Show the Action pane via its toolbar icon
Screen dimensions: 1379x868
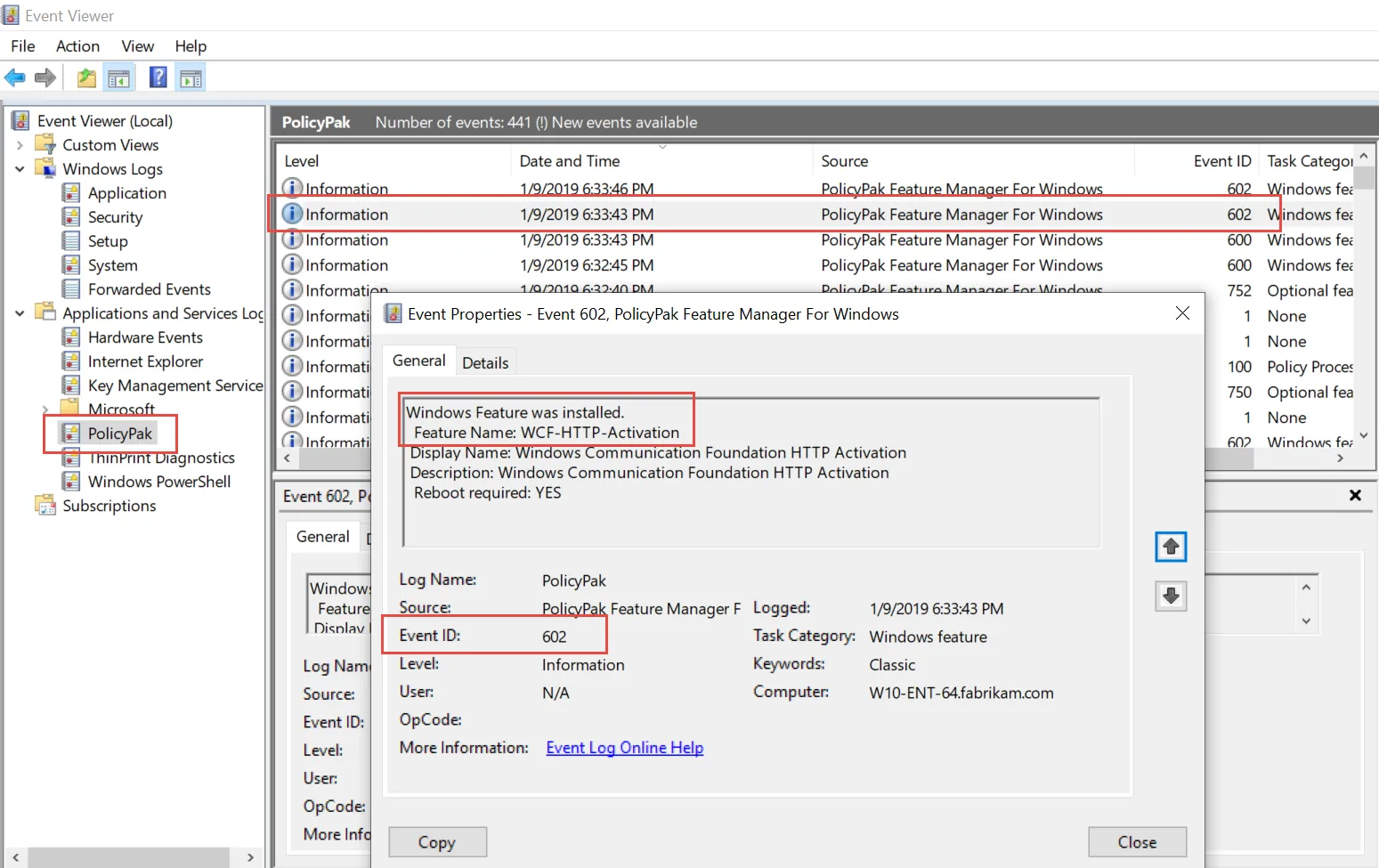pyautogui.click(x=191, y=77)
